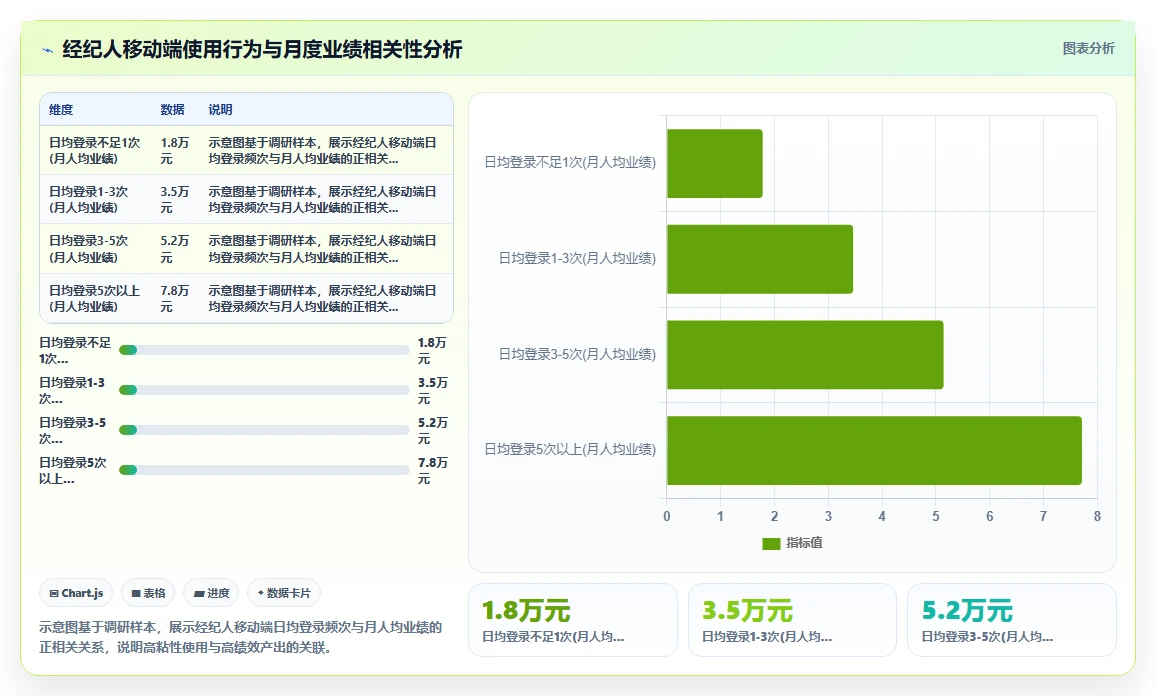This screenshot has height=696, width=1156.
Task: Open the 5.2万元 data card
Action: [x=1012, y=620]
